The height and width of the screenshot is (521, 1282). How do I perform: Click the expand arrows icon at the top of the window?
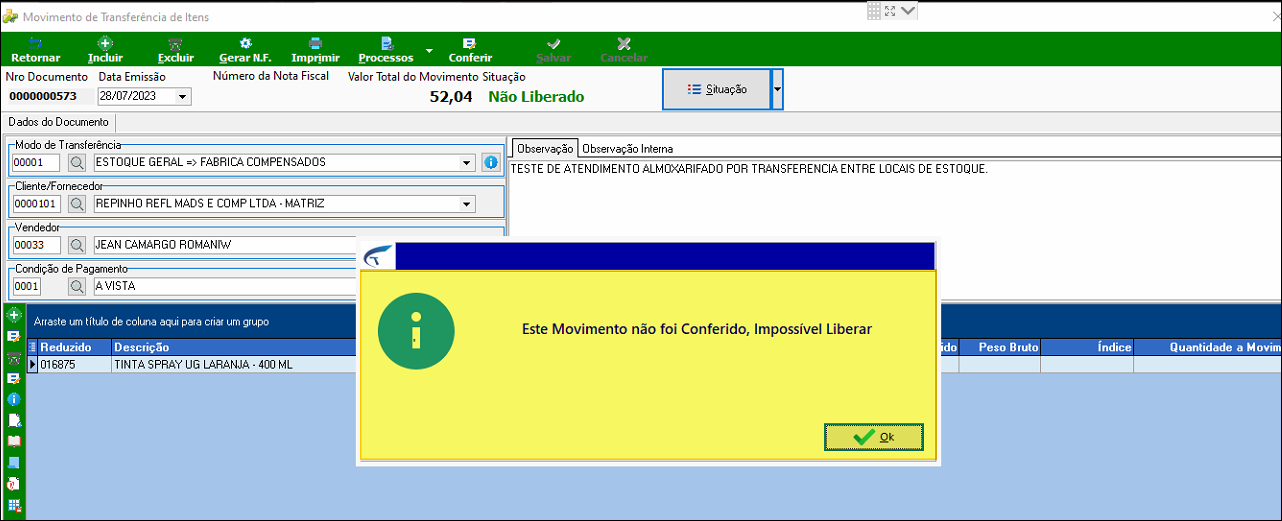[x=890, y=10]
